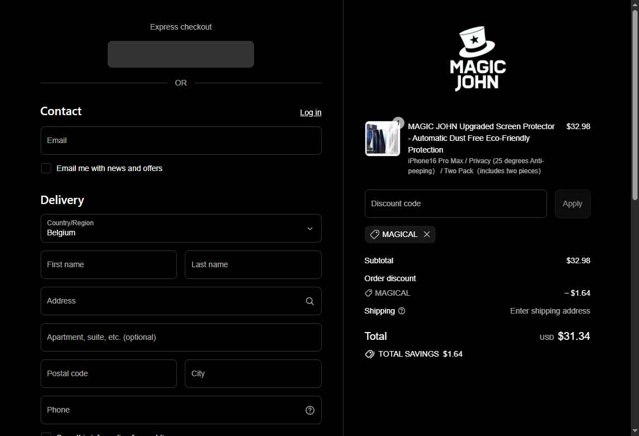Focus the Last name field
The height and width of the screenshot is (436, 639).
pos(253,264)
